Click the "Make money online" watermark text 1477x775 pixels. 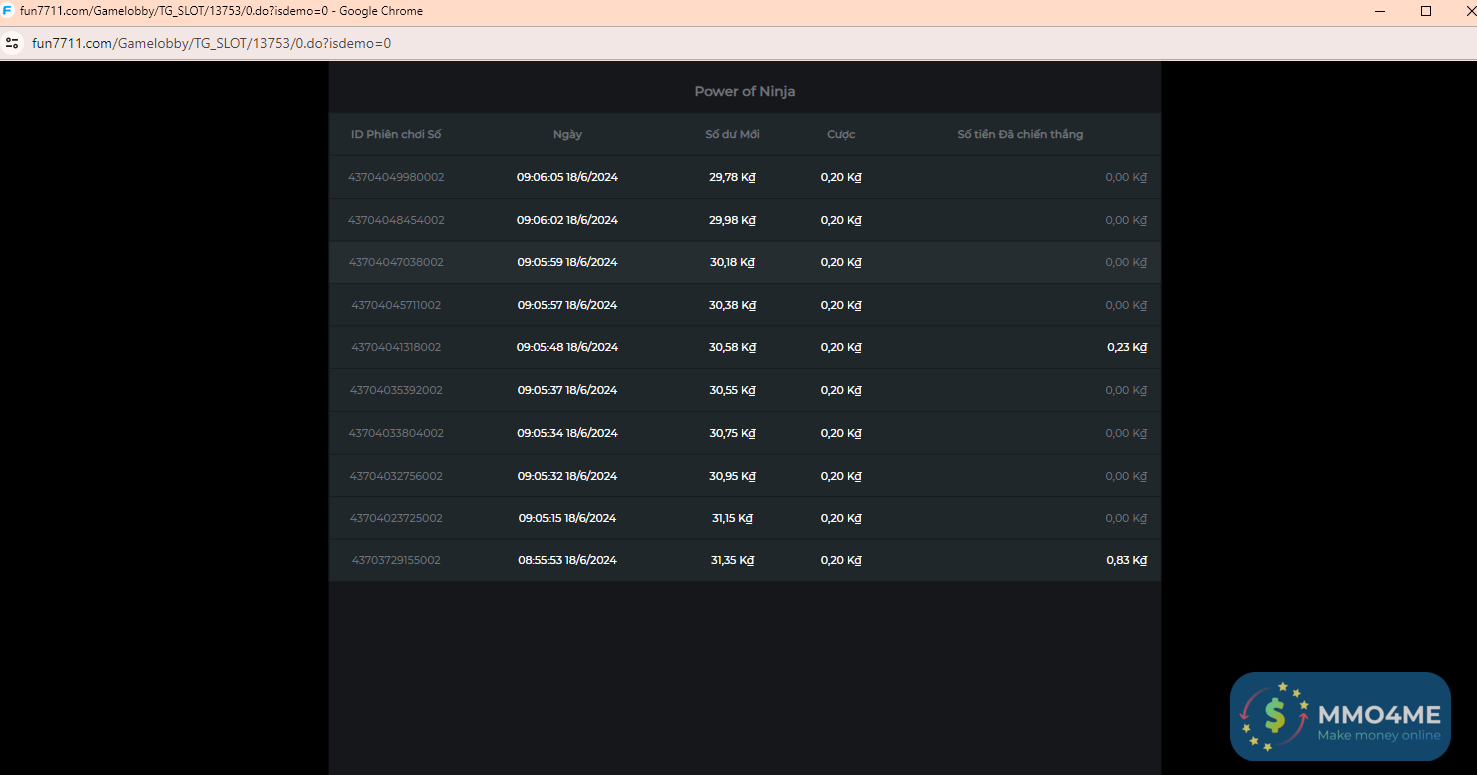coord(1378,736)
